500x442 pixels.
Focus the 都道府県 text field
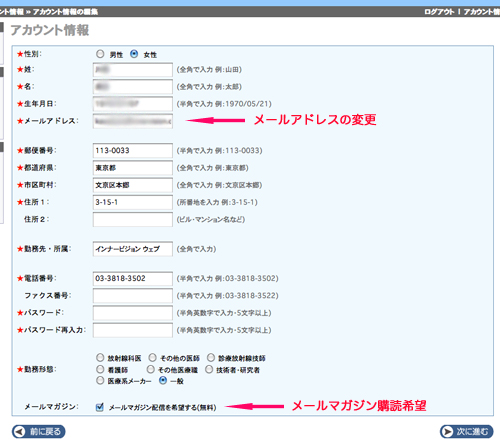pos(133,168)
